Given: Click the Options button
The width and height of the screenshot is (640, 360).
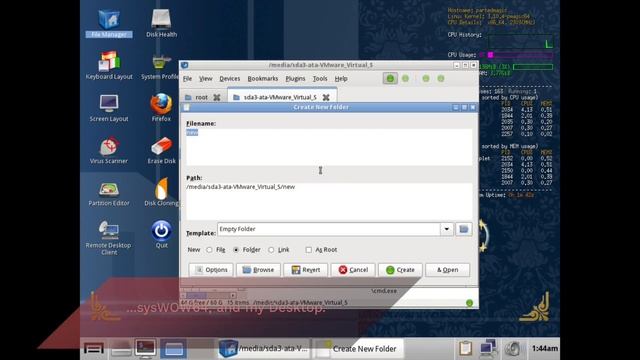Looking at the screenshot, I should pyautogui.click(x=211, y=270).
